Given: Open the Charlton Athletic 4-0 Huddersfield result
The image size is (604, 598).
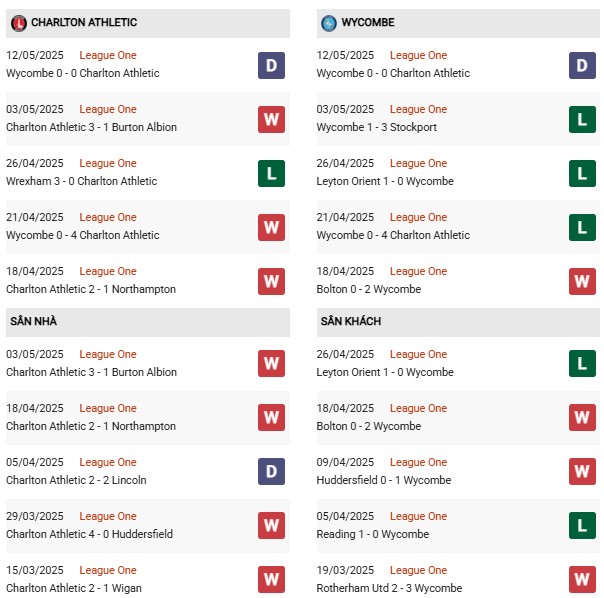Looking at the screenshot, I should tap(89, 534).
